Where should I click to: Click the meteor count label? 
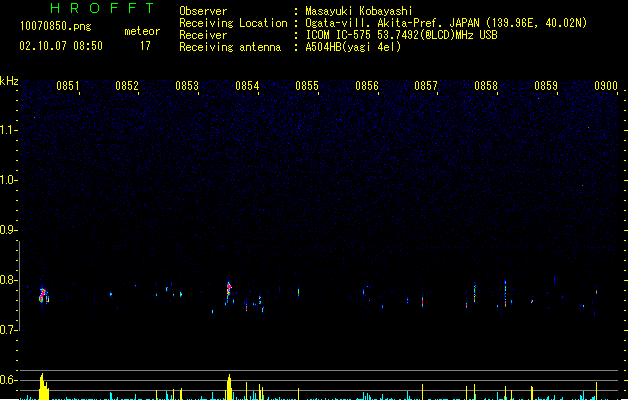(x=142, y=31)
